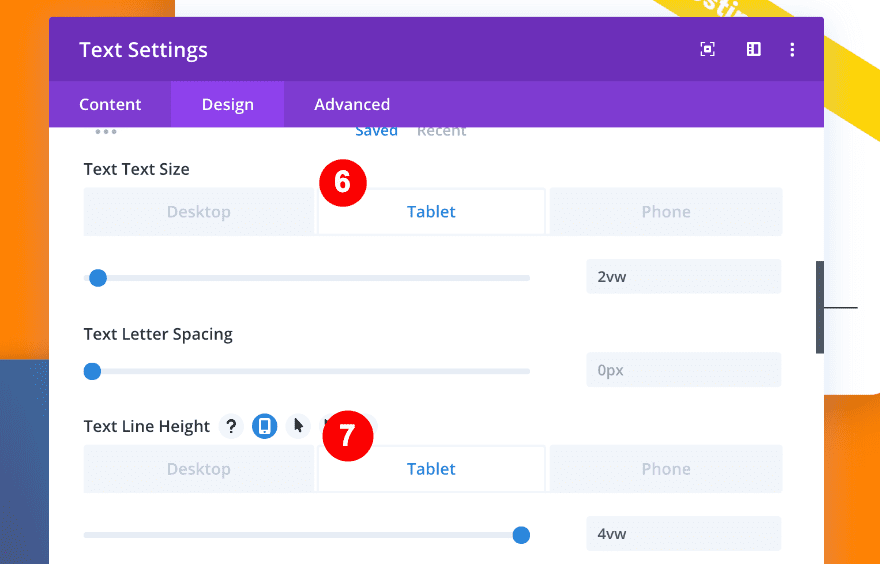Click the fullscreen expand modal icon
880x564 pixels.
pyautogui.click(x=708, y=49)
